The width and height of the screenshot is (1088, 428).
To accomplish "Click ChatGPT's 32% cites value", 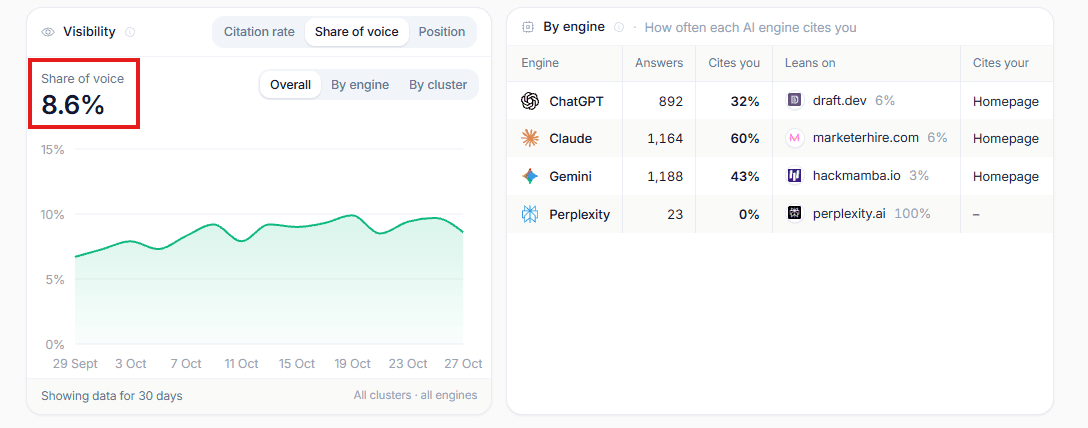I will tap(745, 101).
